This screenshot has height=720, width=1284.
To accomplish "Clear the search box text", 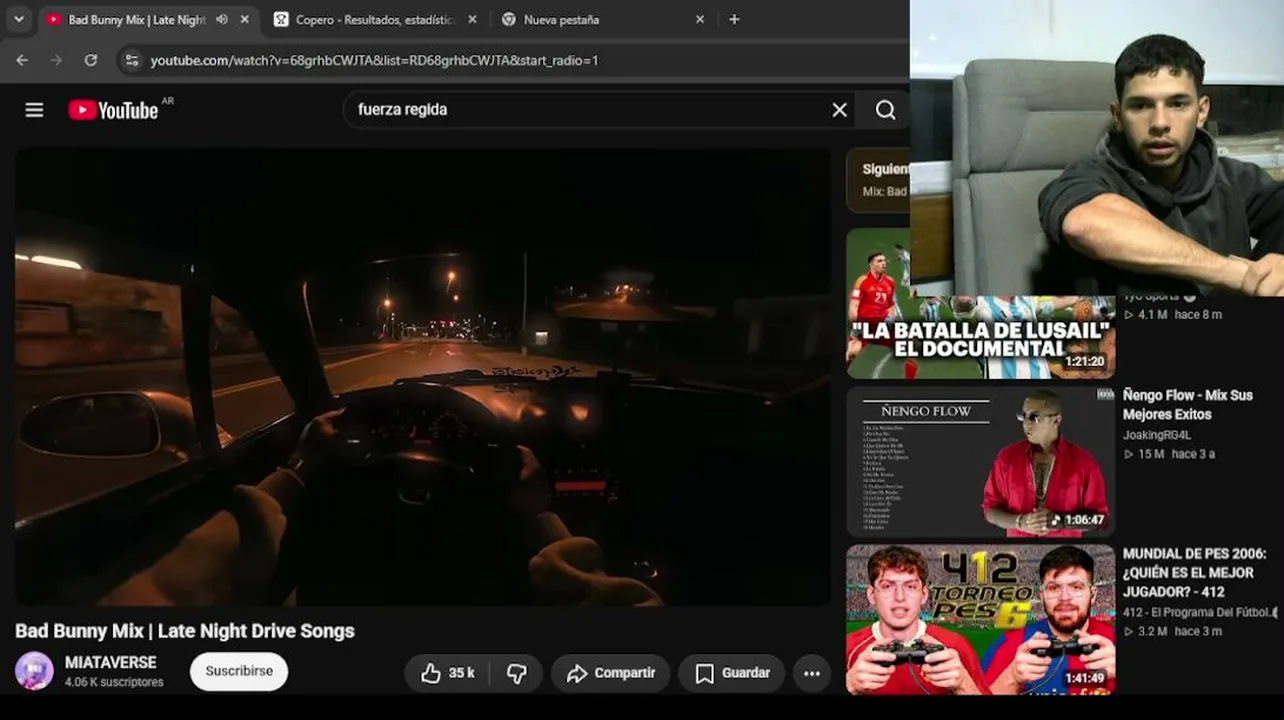I will click(x=840, y=110).
